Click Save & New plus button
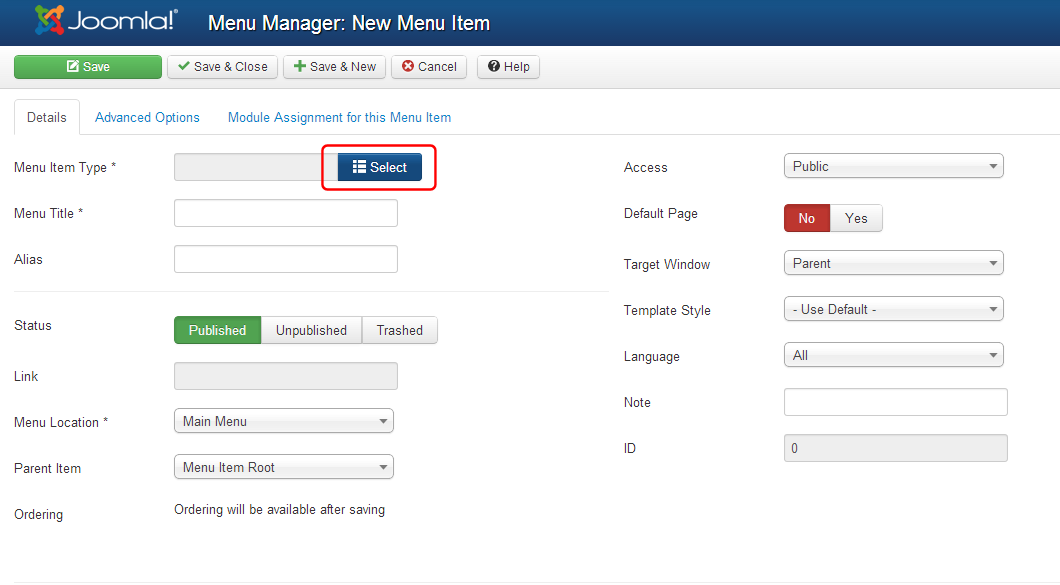The width and height of the screenshot is (1060, 585). pos(335,67)
